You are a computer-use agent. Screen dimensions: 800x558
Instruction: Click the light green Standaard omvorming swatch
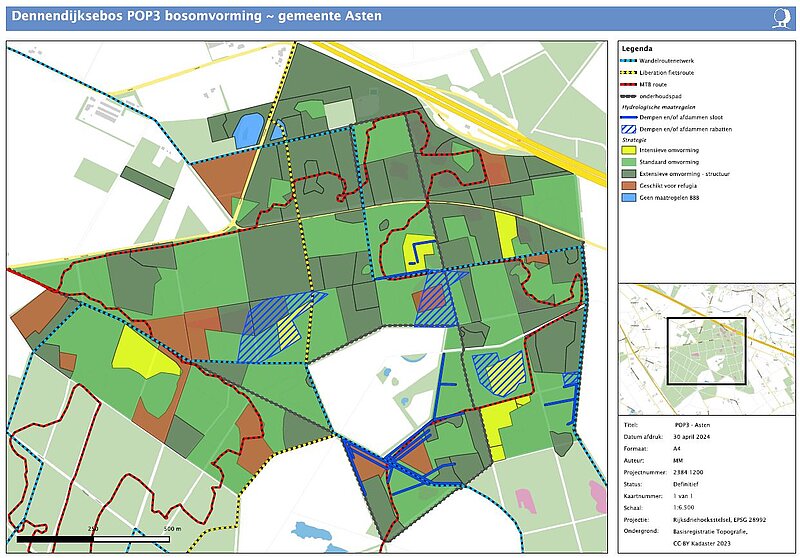(629, 162)
